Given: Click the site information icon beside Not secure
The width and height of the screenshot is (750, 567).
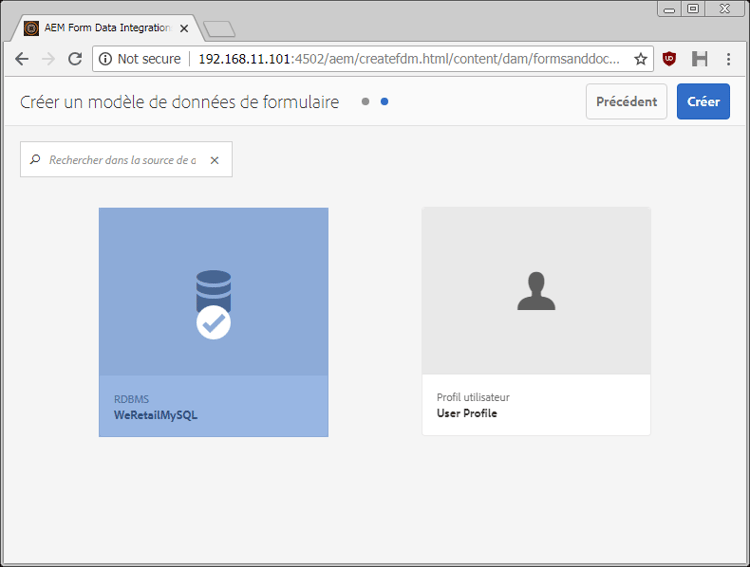Looking at the screenshot, I should tap(105, 59).
